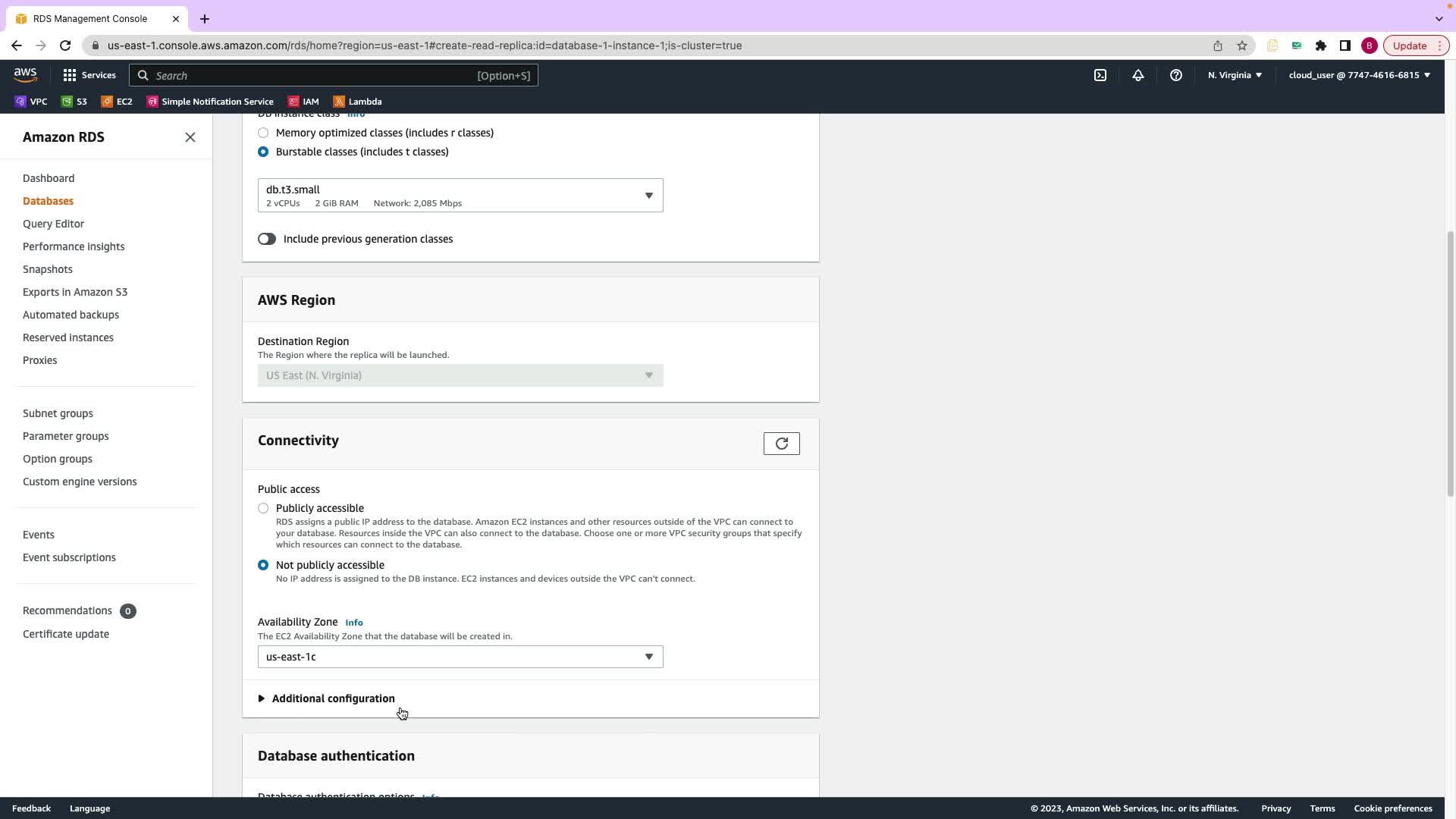Click the Availability Zone Info link

click(x=353, y=623)
